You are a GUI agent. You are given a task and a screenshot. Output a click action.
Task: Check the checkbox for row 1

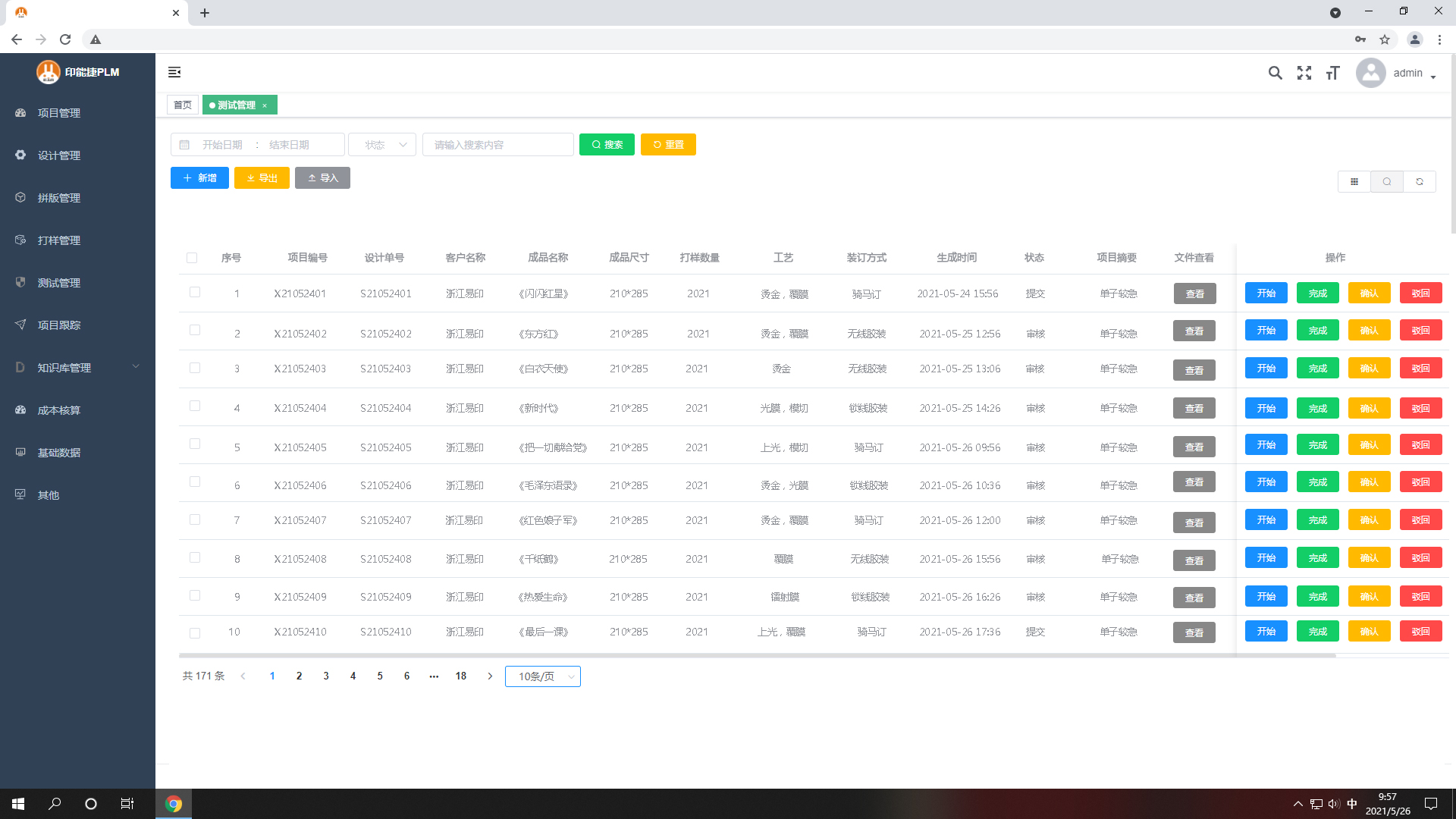[x=195, y=292]
